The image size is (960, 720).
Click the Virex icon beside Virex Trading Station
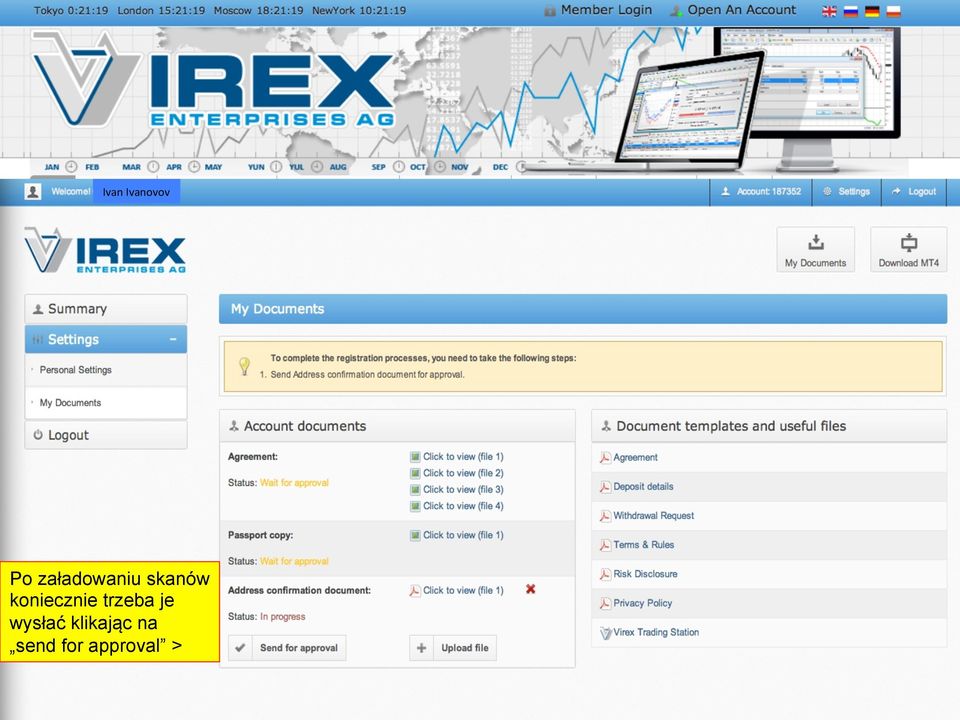coord(605,633)
